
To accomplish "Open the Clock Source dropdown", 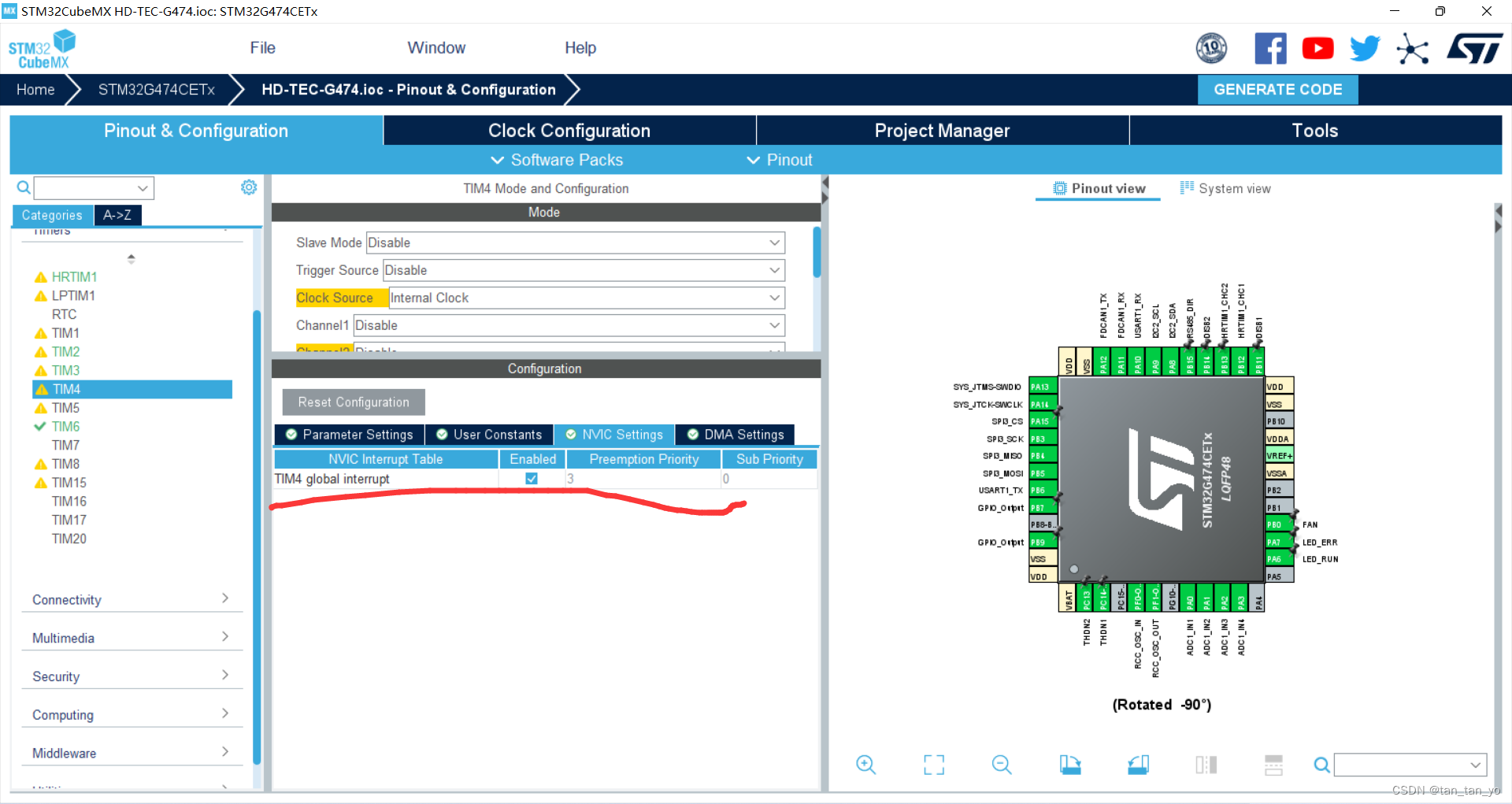I will pyautogui.click(x=587, y=298).
